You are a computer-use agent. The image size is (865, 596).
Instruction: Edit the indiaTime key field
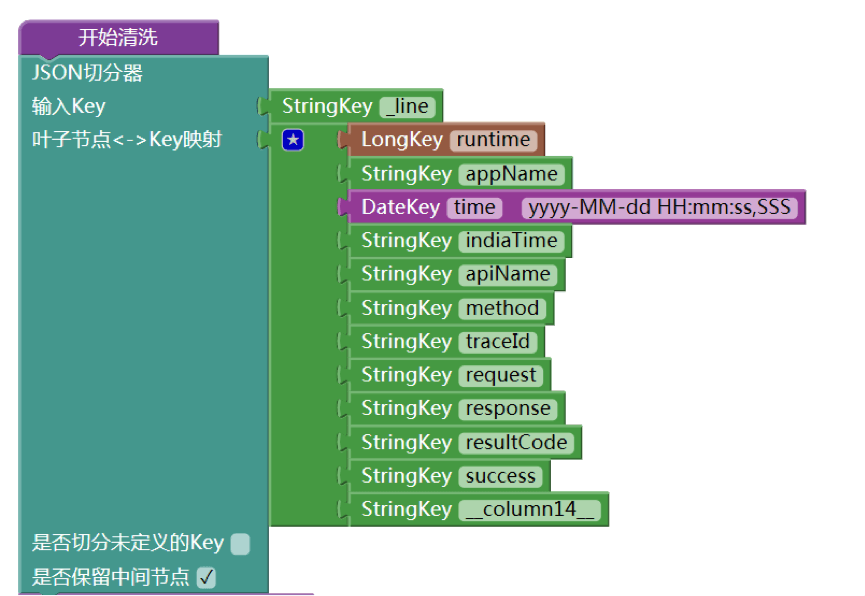[x=511, y=241]
